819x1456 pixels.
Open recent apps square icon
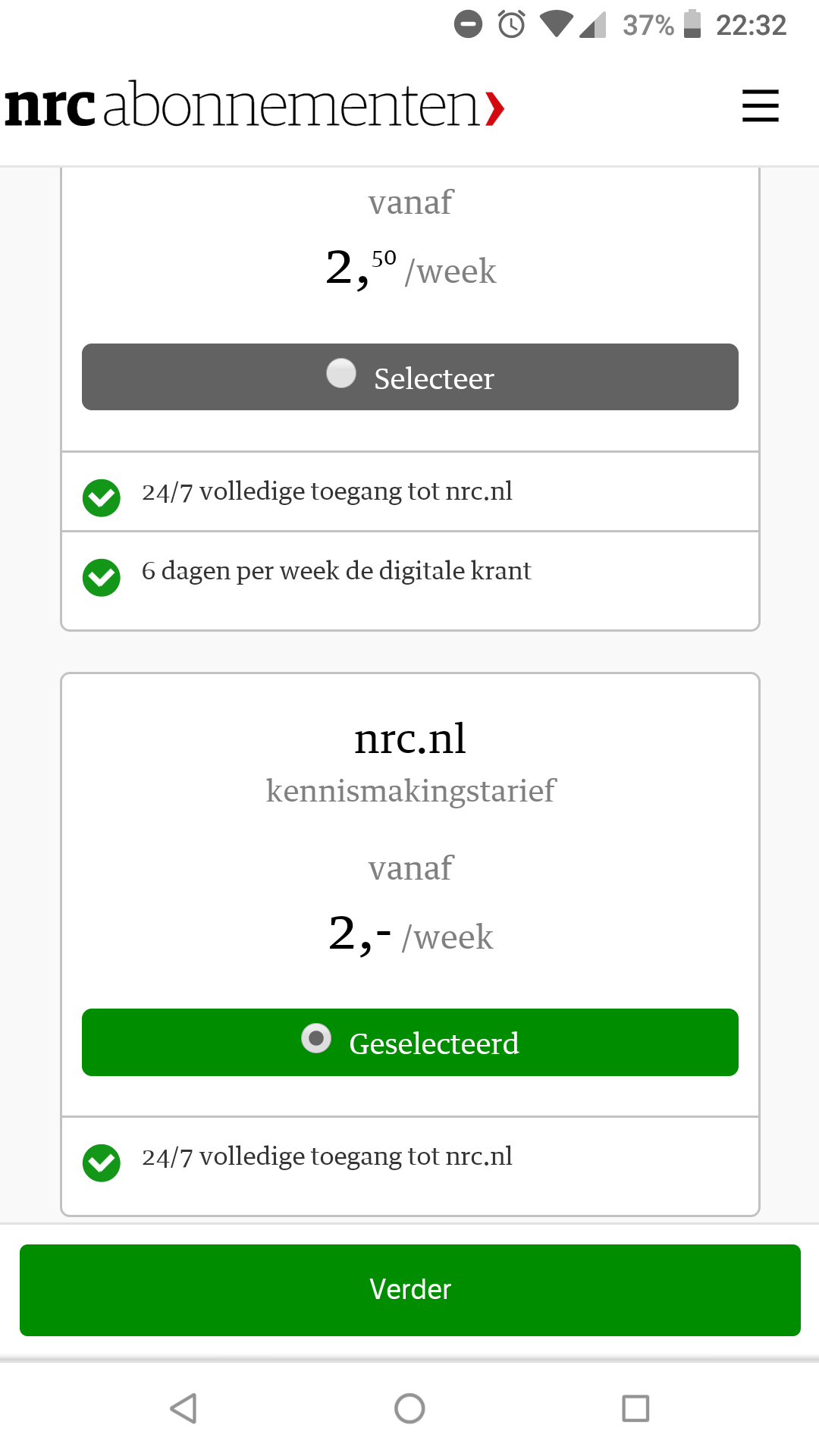tap(635, 1408)
